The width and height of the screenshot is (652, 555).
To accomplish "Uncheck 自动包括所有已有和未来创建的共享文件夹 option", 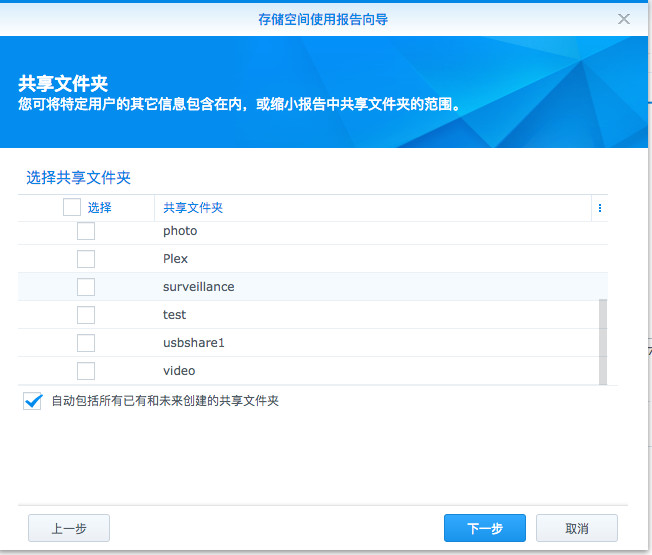I will [x=32, y=401].
